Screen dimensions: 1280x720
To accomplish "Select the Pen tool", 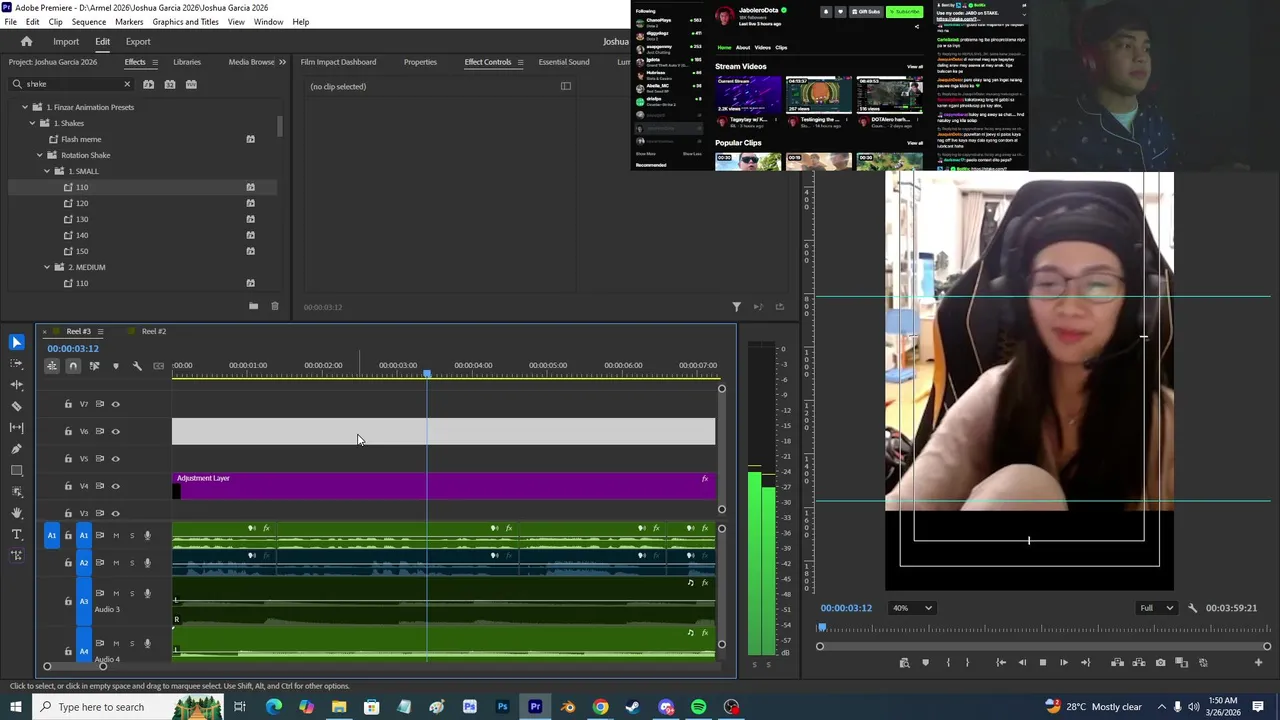I will [x=16, y=449].
